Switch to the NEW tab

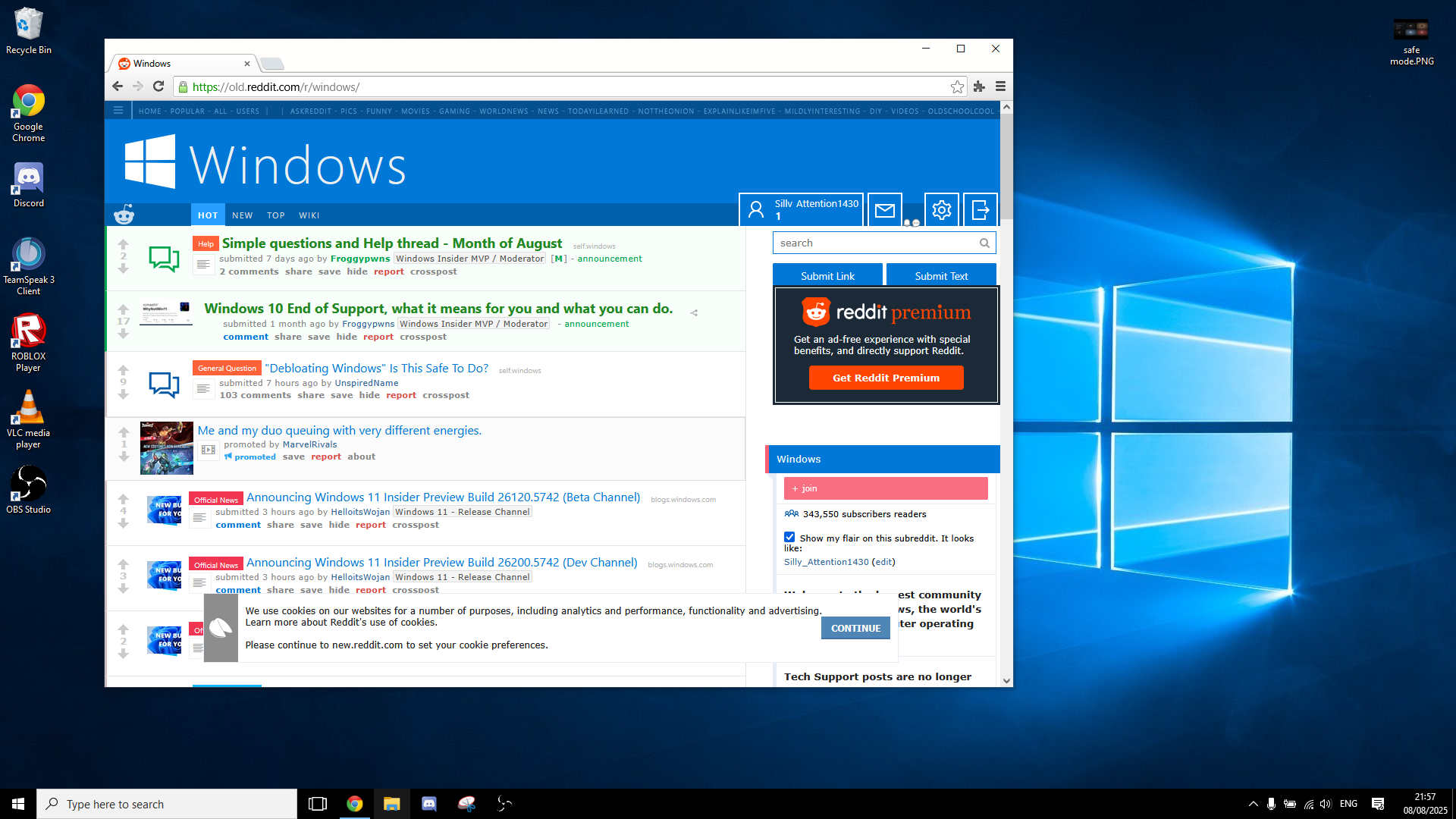click(x=243, y=215)
